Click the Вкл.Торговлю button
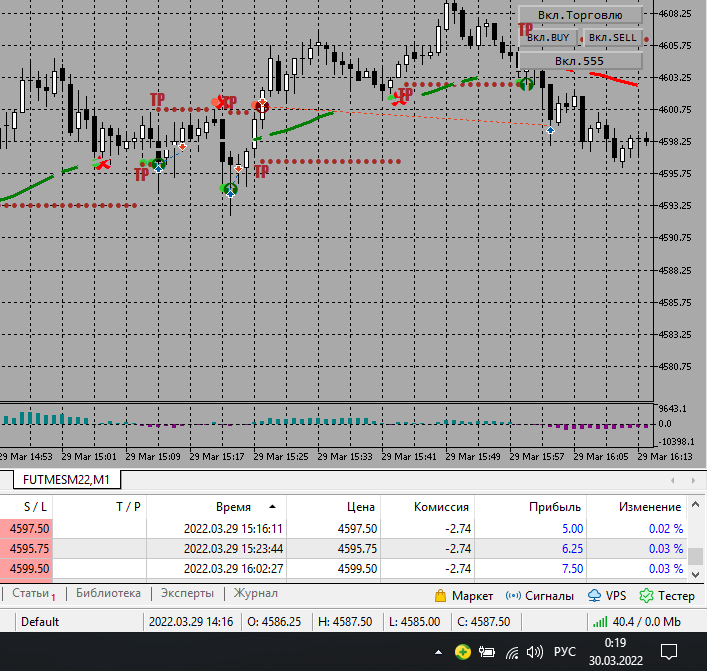The width and height of the screenshot is (707, 671). pyautogui.click(x=580, y=15)
